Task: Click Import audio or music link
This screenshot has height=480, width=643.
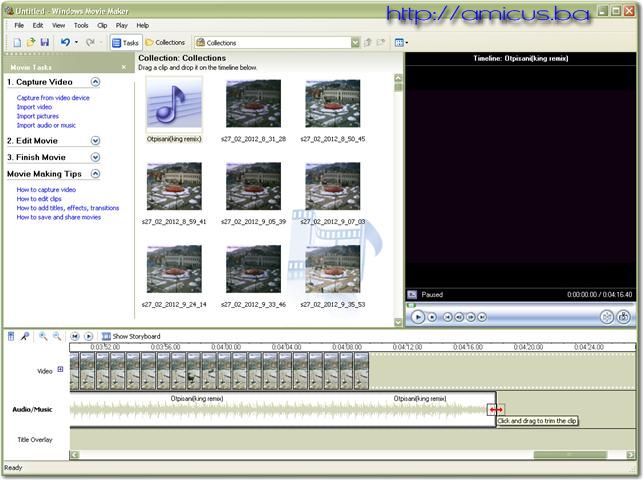Action: click(46, 125)
